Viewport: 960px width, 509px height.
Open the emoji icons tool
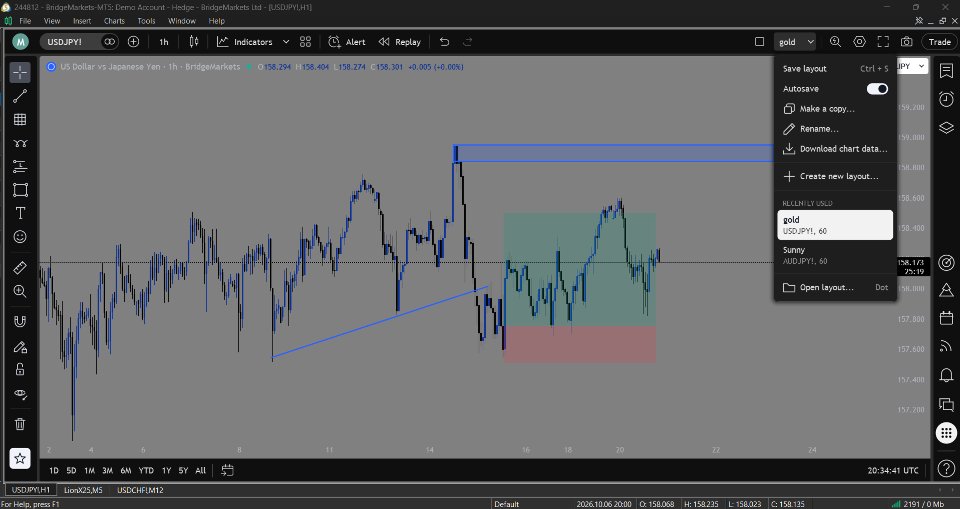20,236
